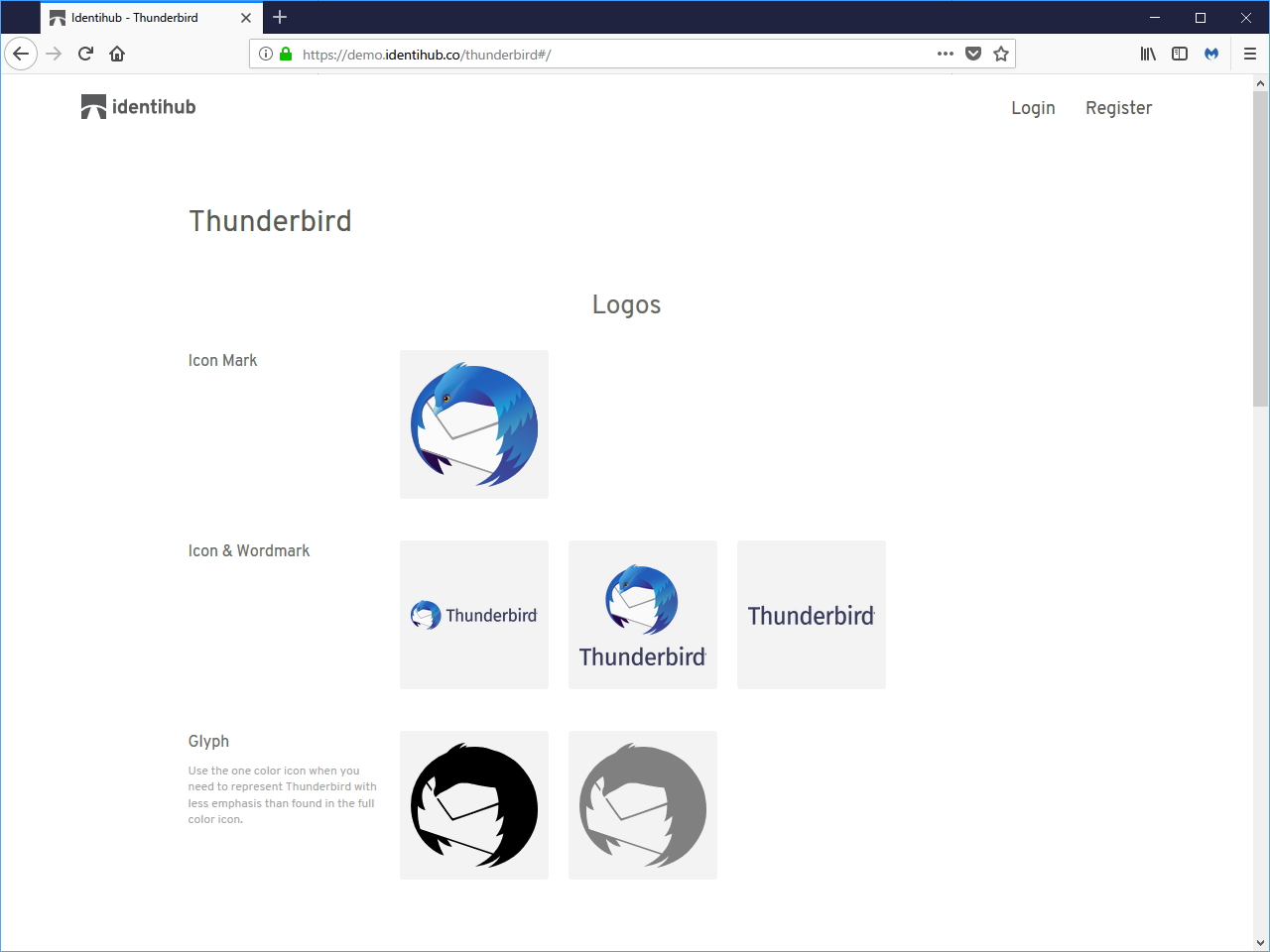Click the scrollbar up arrow
Image resolution: width=1270 pixels, height=952 pixels.
pyautogui.click(x=1261, y=83)
